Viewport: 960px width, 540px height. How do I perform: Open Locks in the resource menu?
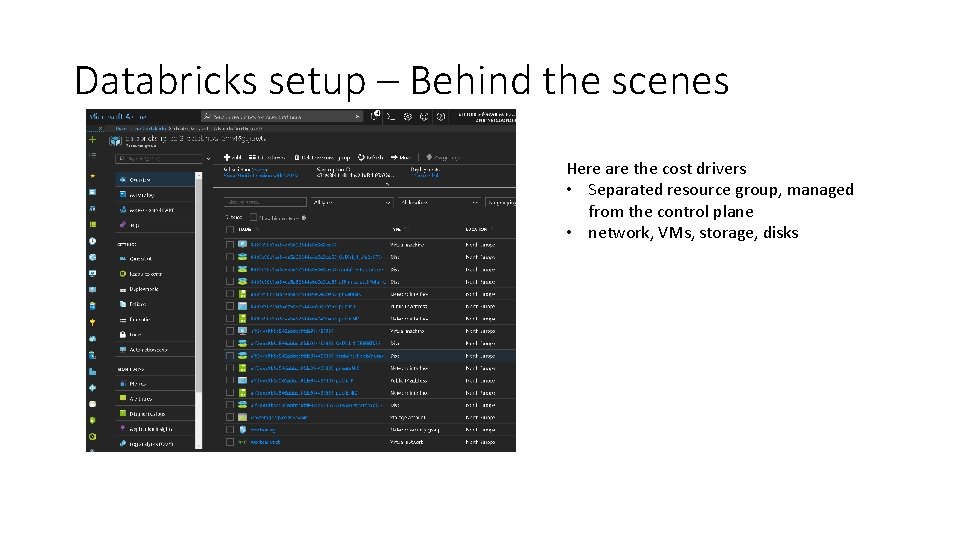(155, 334)
